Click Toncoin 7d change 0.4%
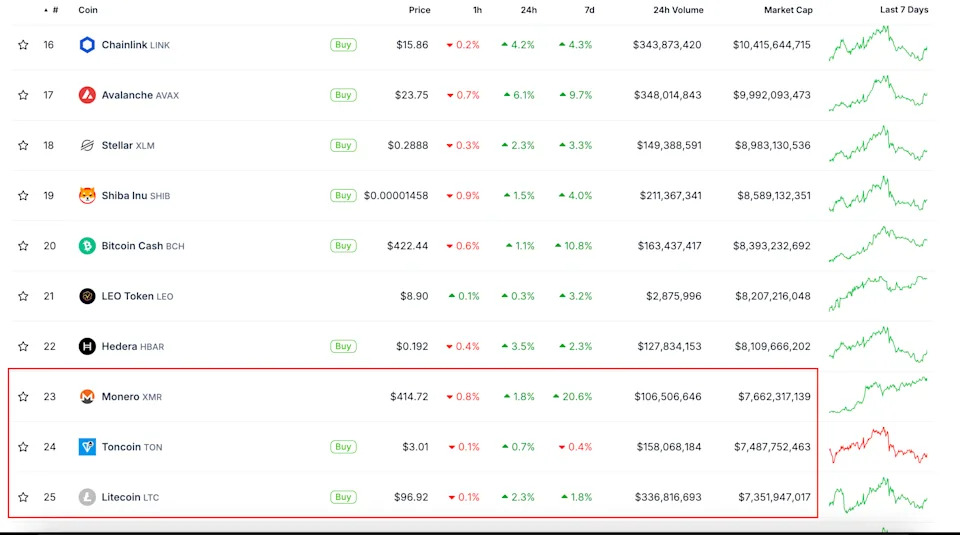The height and width of the screenshot is (535, 960). 575,446
